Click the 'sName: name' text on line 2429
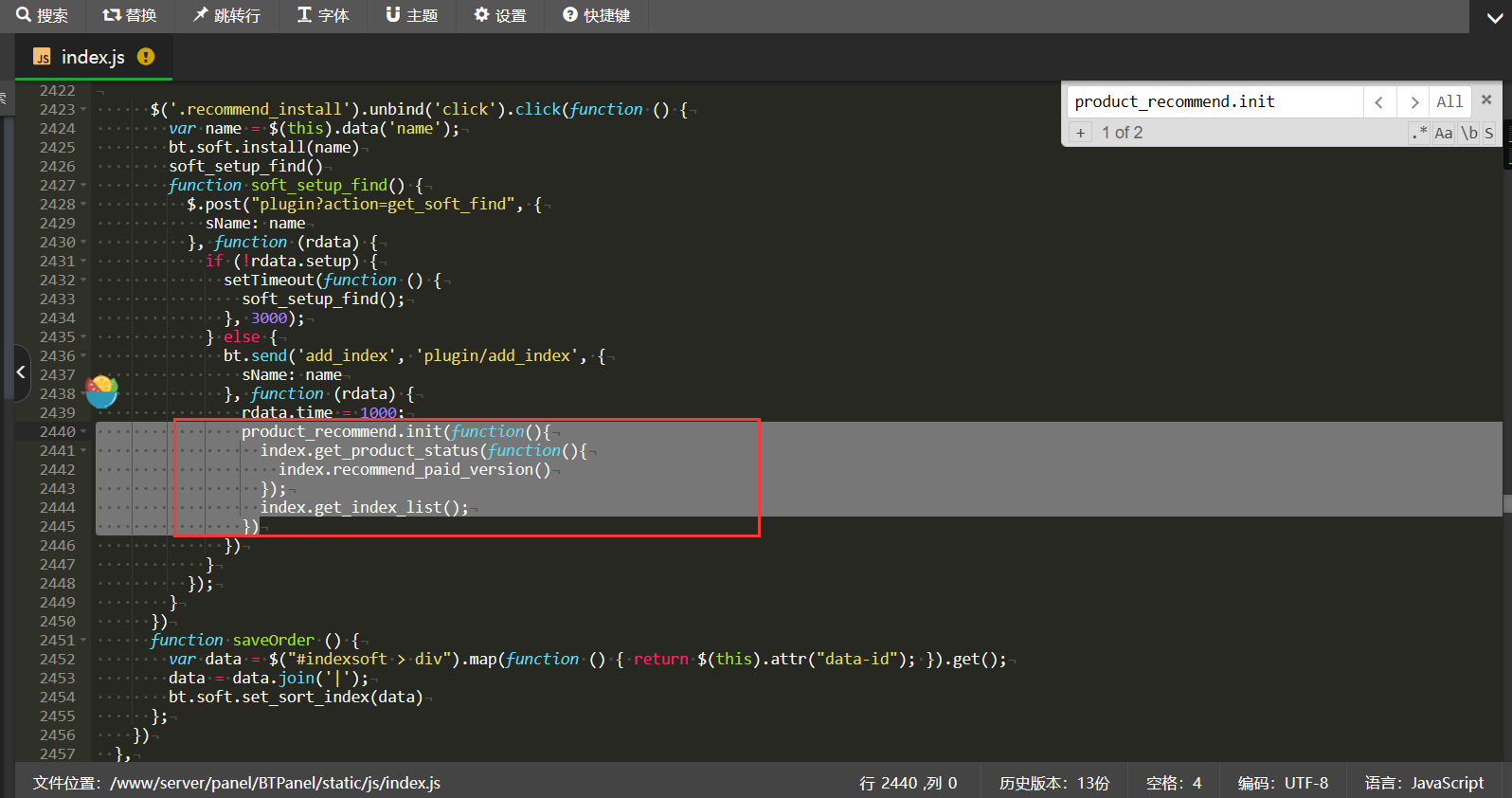Screen dimensions: 1512x798 (x=255, y=224)
